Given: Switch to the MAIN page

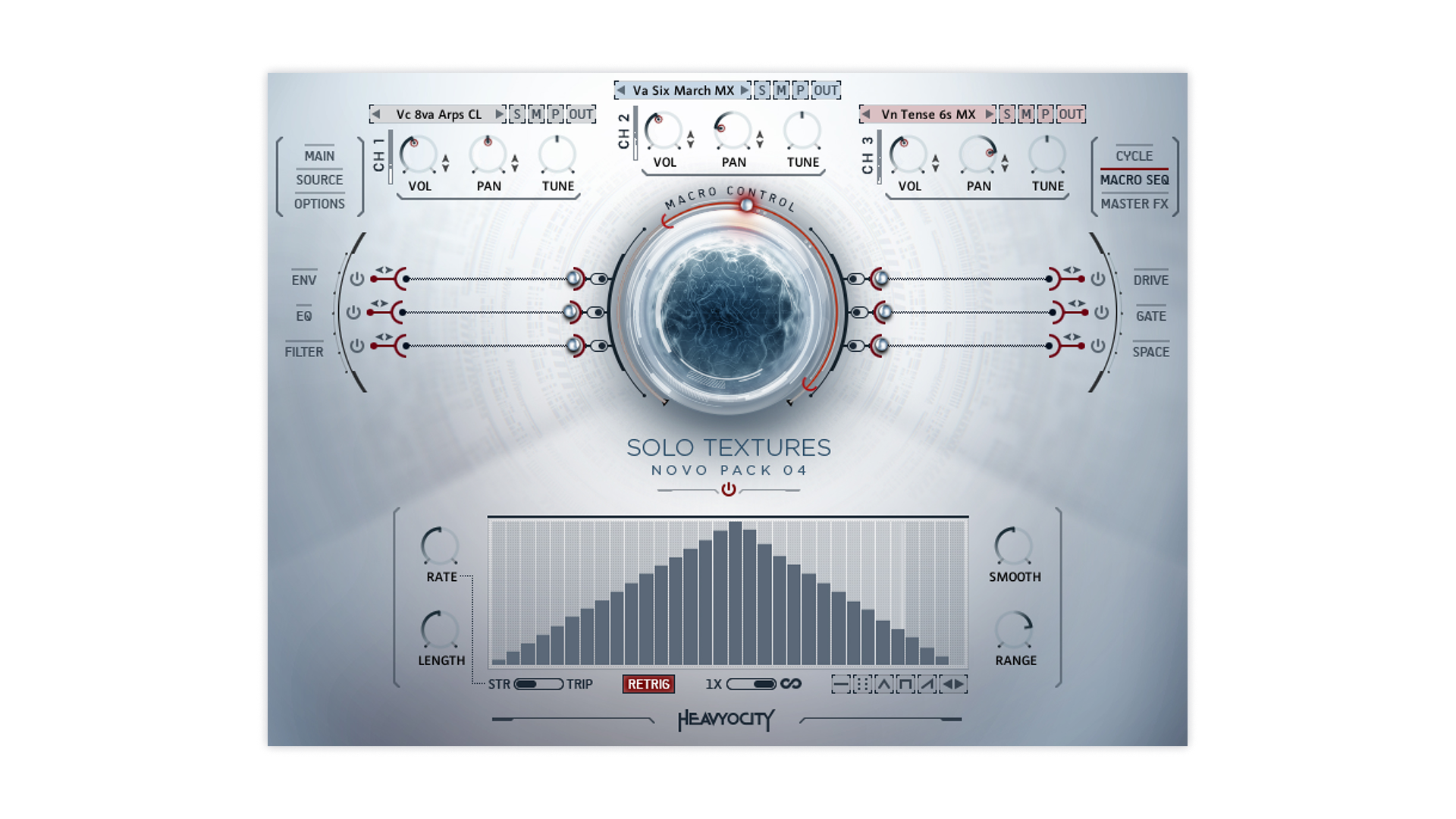Looking at the screenshot, I should [319, 155].
